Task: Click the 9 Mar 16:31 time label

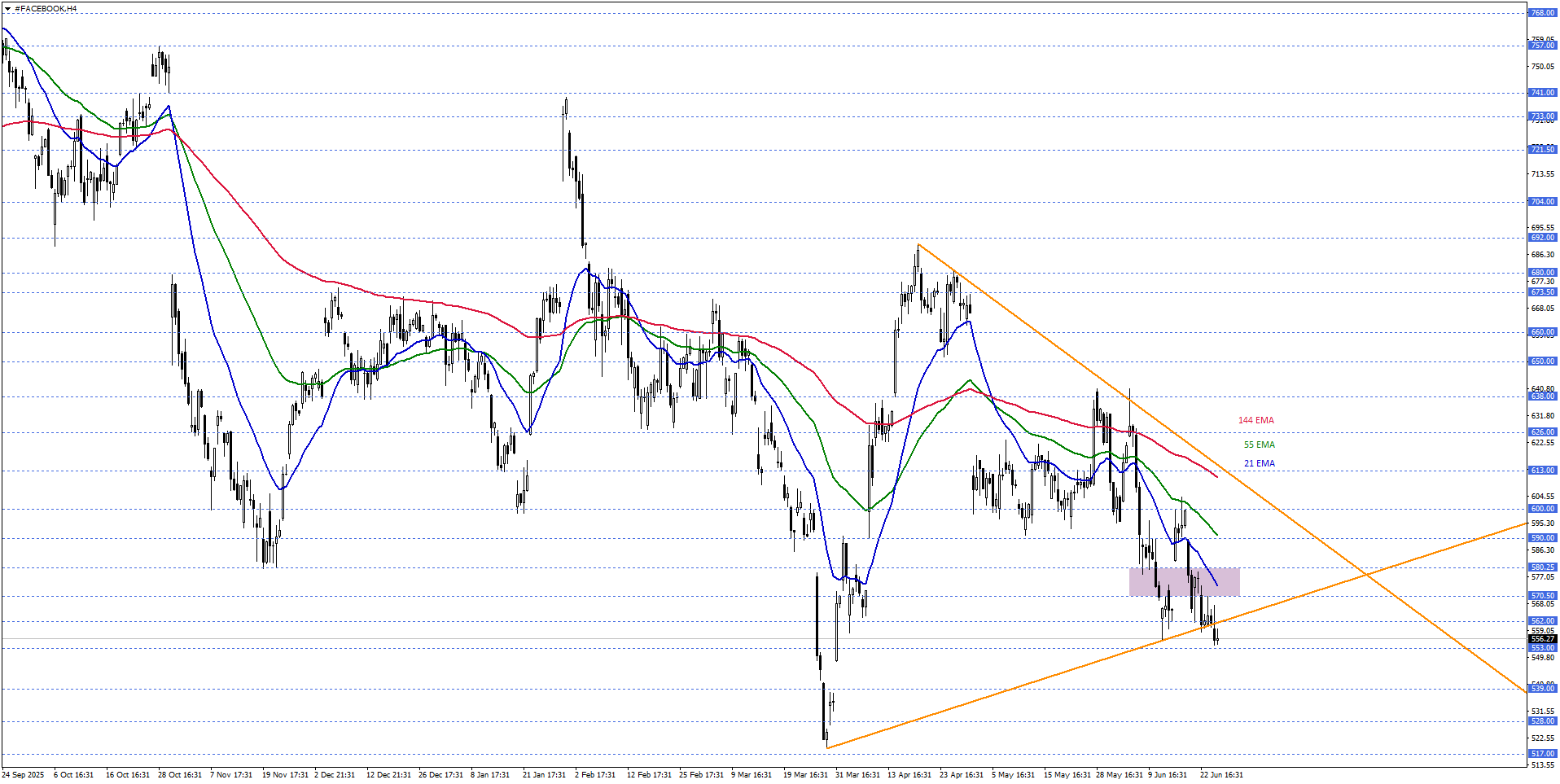Action: tap(752, 775)
